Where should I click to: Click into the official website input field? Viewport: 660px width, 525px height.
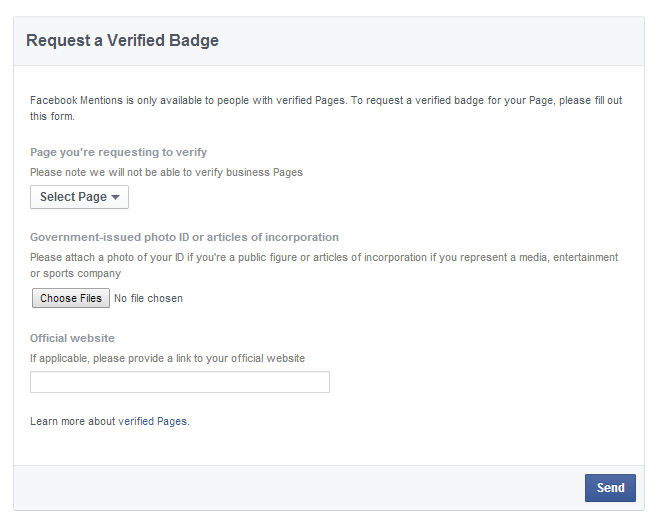(180, 382)
